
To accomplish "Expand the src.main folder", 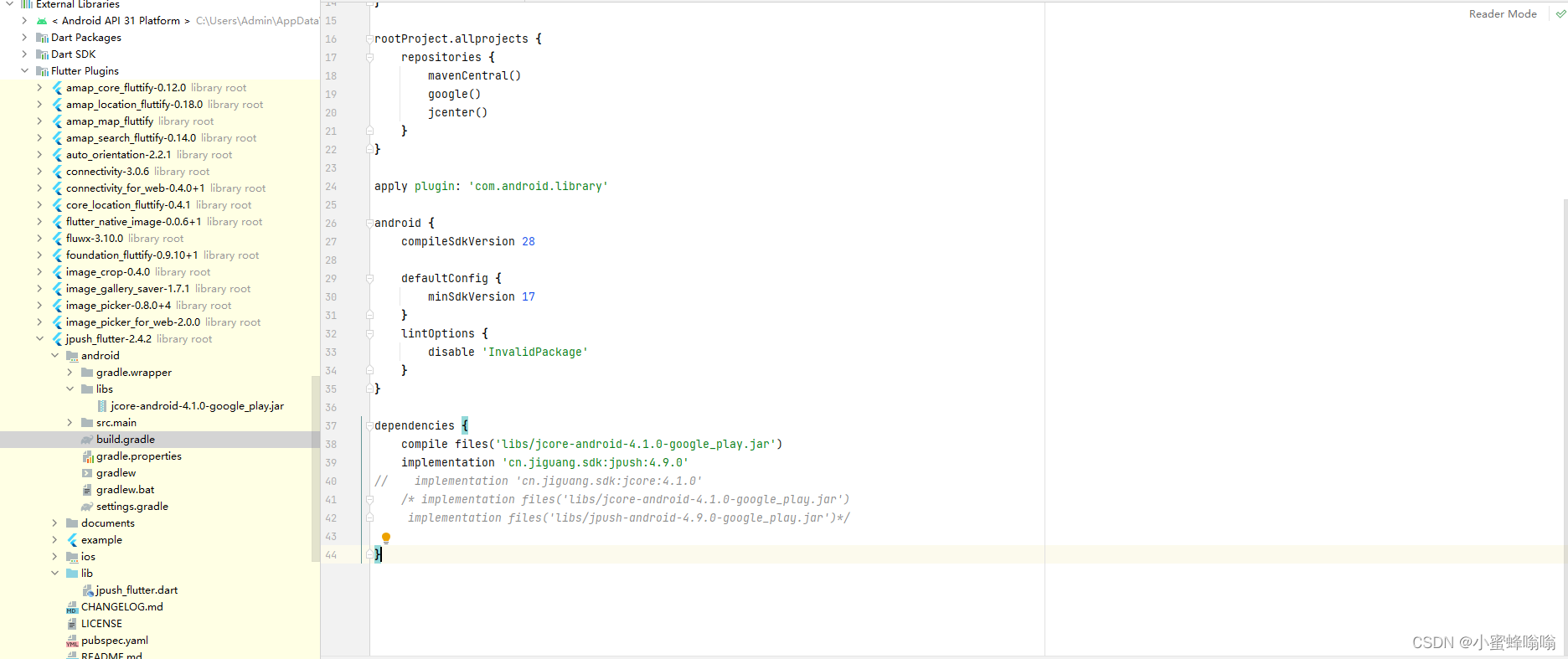I will click(x=70, y=423).
